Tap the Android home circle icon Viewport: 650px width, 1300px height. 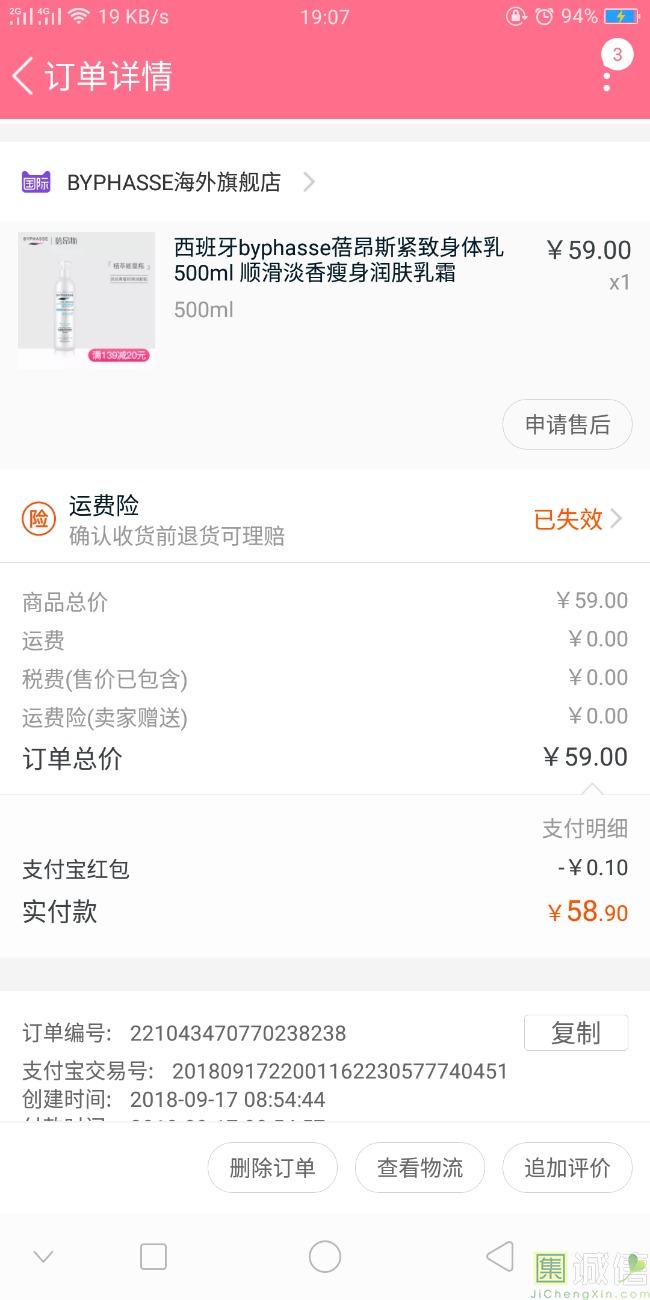[x=325, y=1257]
